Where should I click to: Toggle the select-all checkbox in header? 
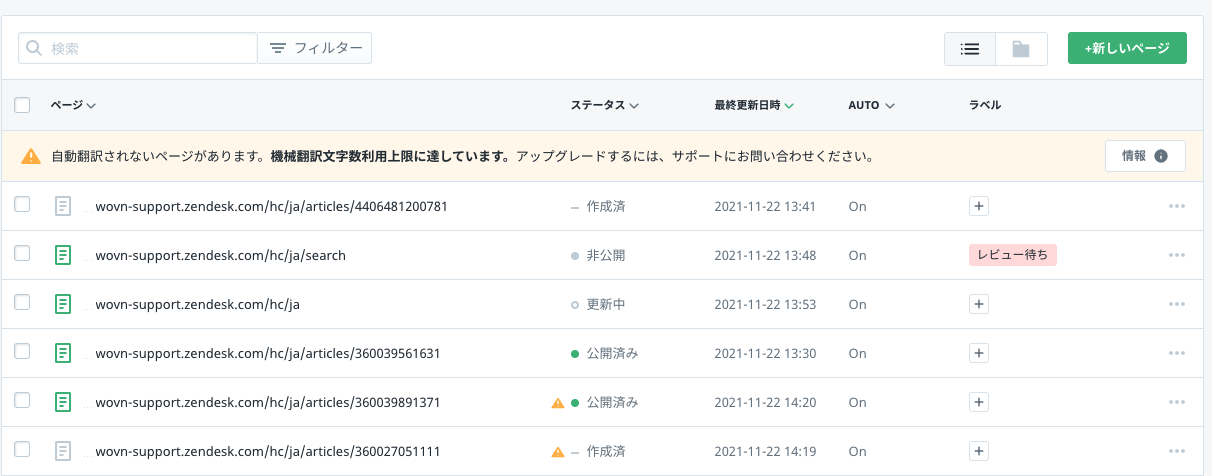(22, 105)
